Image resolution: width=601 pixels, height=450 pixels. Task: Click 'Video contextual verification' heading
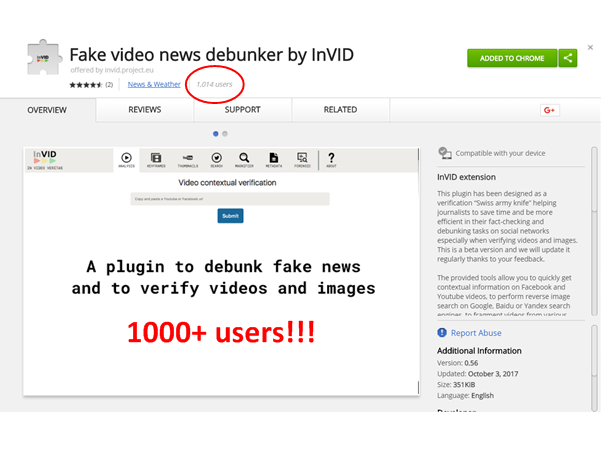(227, 183)
